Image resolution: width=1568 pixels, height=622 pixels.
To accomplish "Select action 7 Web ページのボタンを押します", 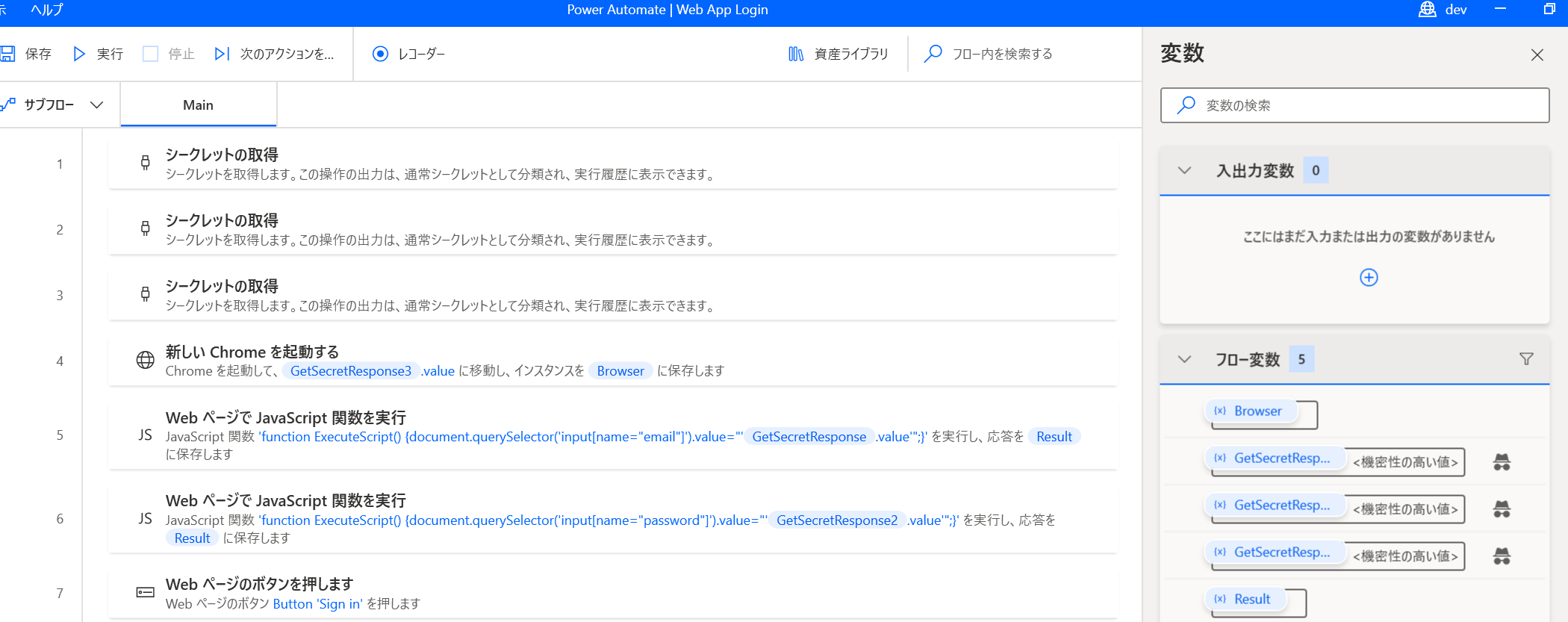I will click(612, 593).
